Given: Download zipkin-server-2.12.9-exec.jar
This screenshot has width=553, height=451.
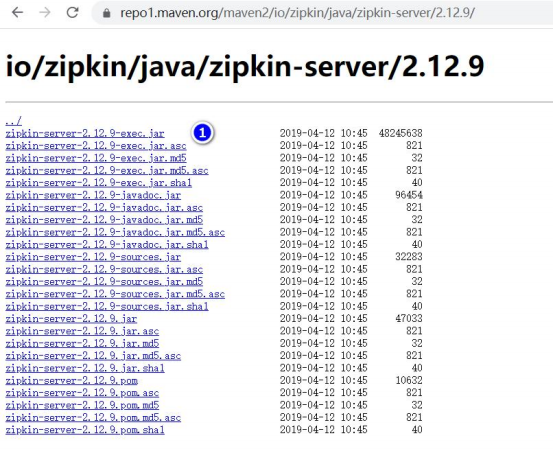Looking at the screenshot, I should [85, 134].
